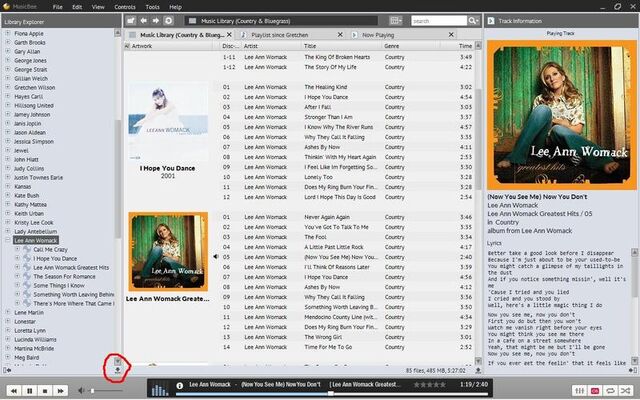
Task: Select Lady Antebellum in Library Explorer
Action: [36, 231]
